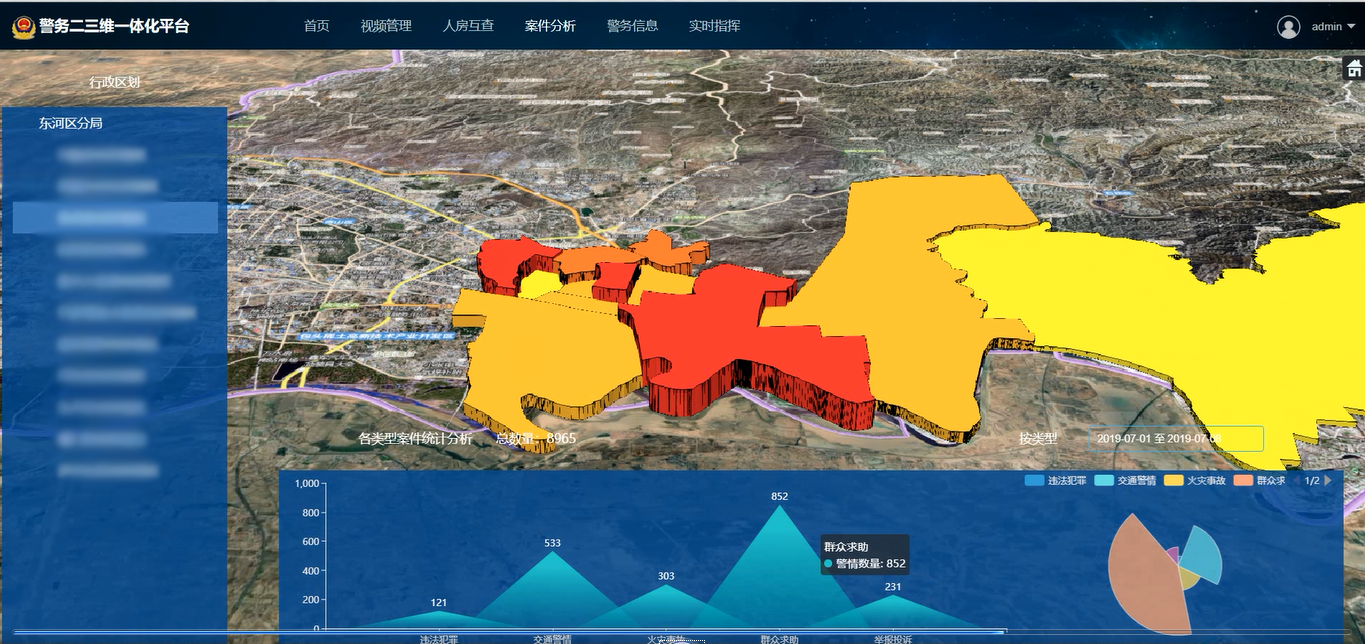Go to next legend page arrow
1365x644 pixels.
[x=1328, y=481]
